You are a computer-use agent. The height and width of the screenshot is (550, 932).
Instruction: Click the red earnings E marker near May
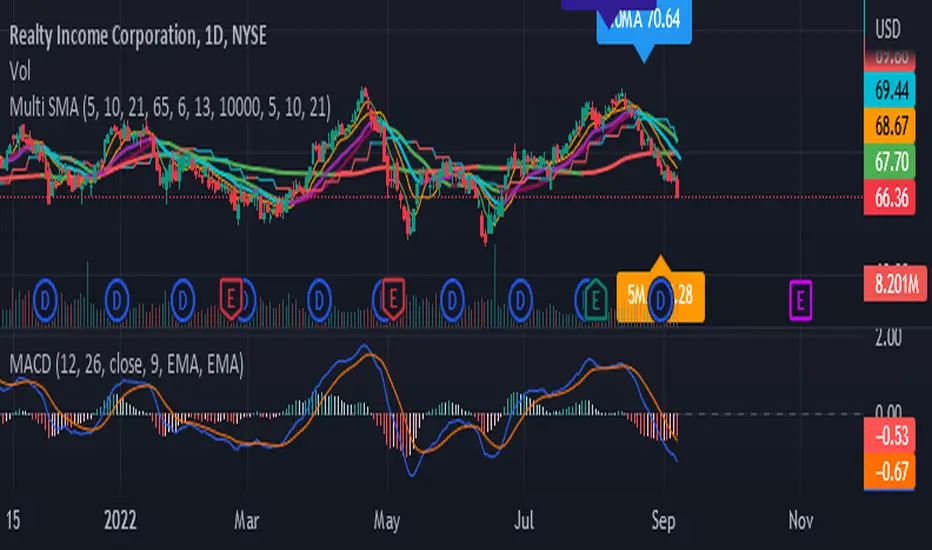[x=392, y=299]
